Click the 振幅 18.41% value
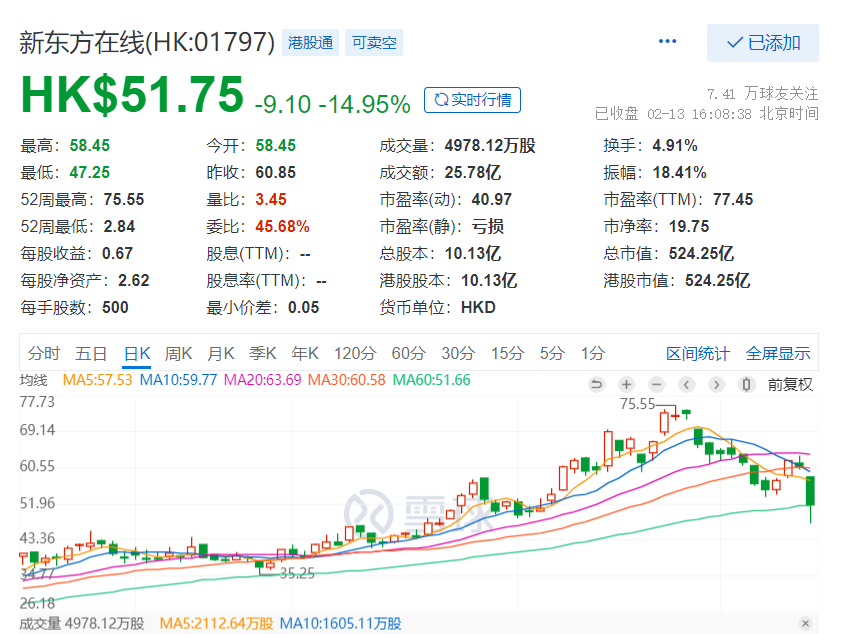844x634 pixels. [679, 172]
